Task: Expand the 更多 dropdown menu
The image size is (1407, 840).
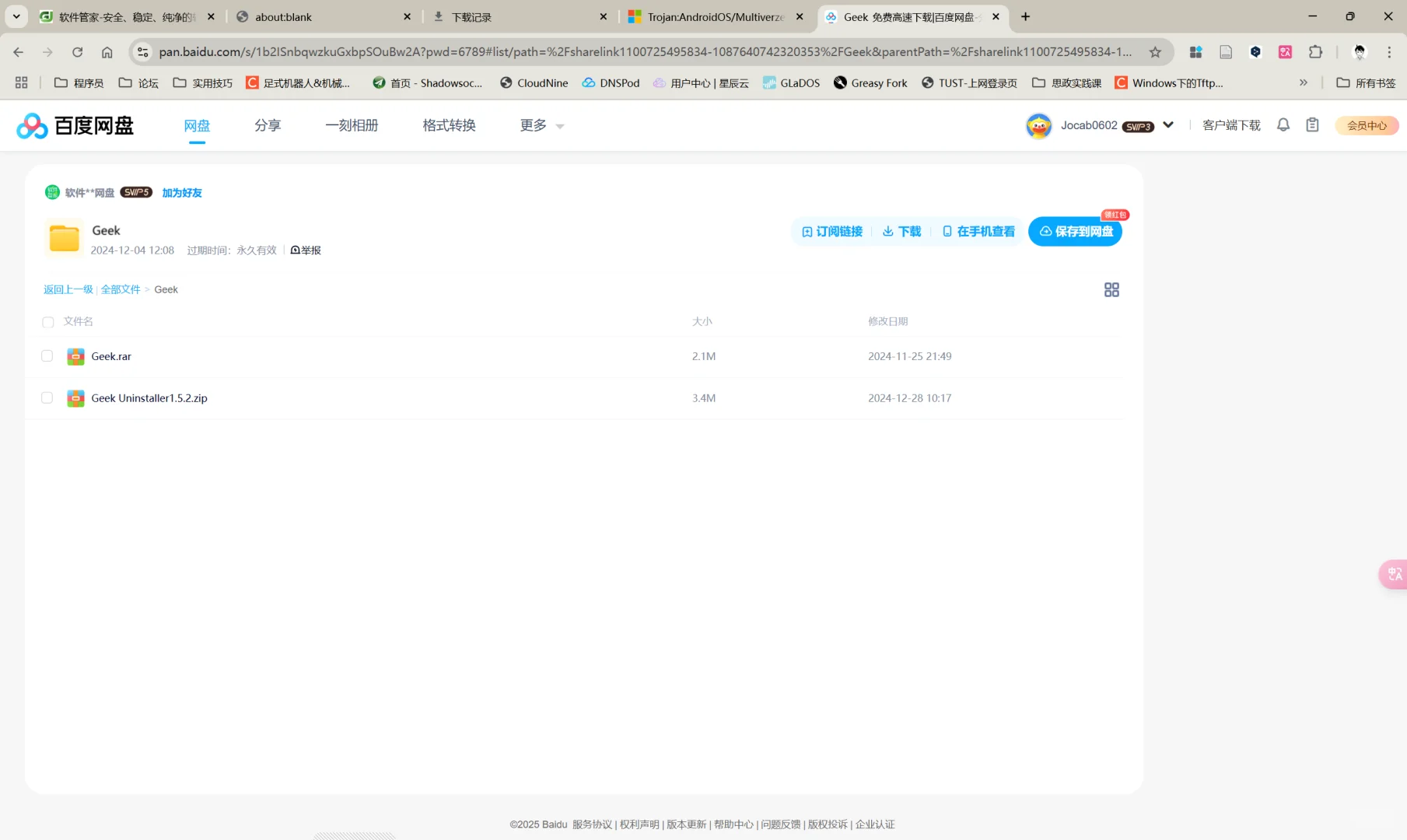Action: pos(541,125)
